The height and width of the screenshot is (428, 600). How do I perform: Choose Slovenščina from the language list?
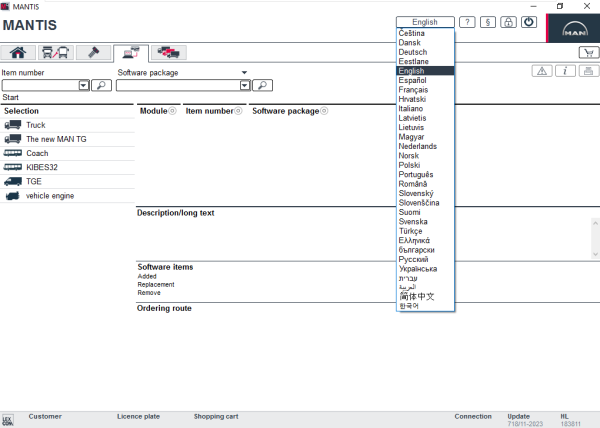pos(425,203)
